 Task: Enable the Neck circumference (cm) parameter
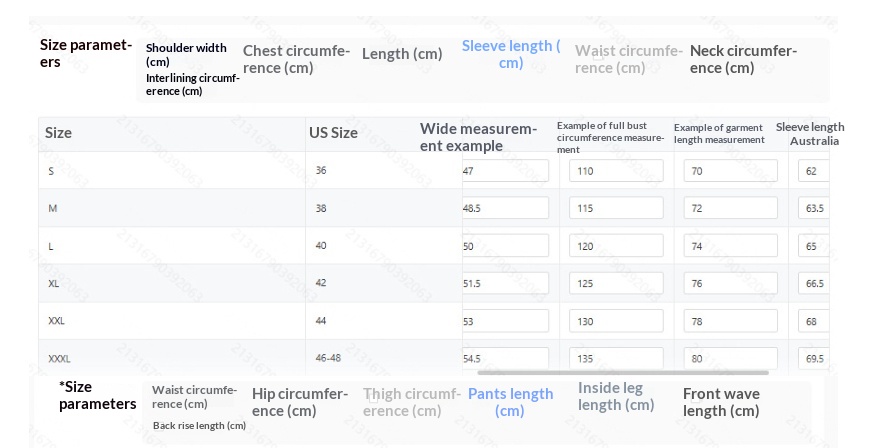pyautogui.click(x=743, y=60)
